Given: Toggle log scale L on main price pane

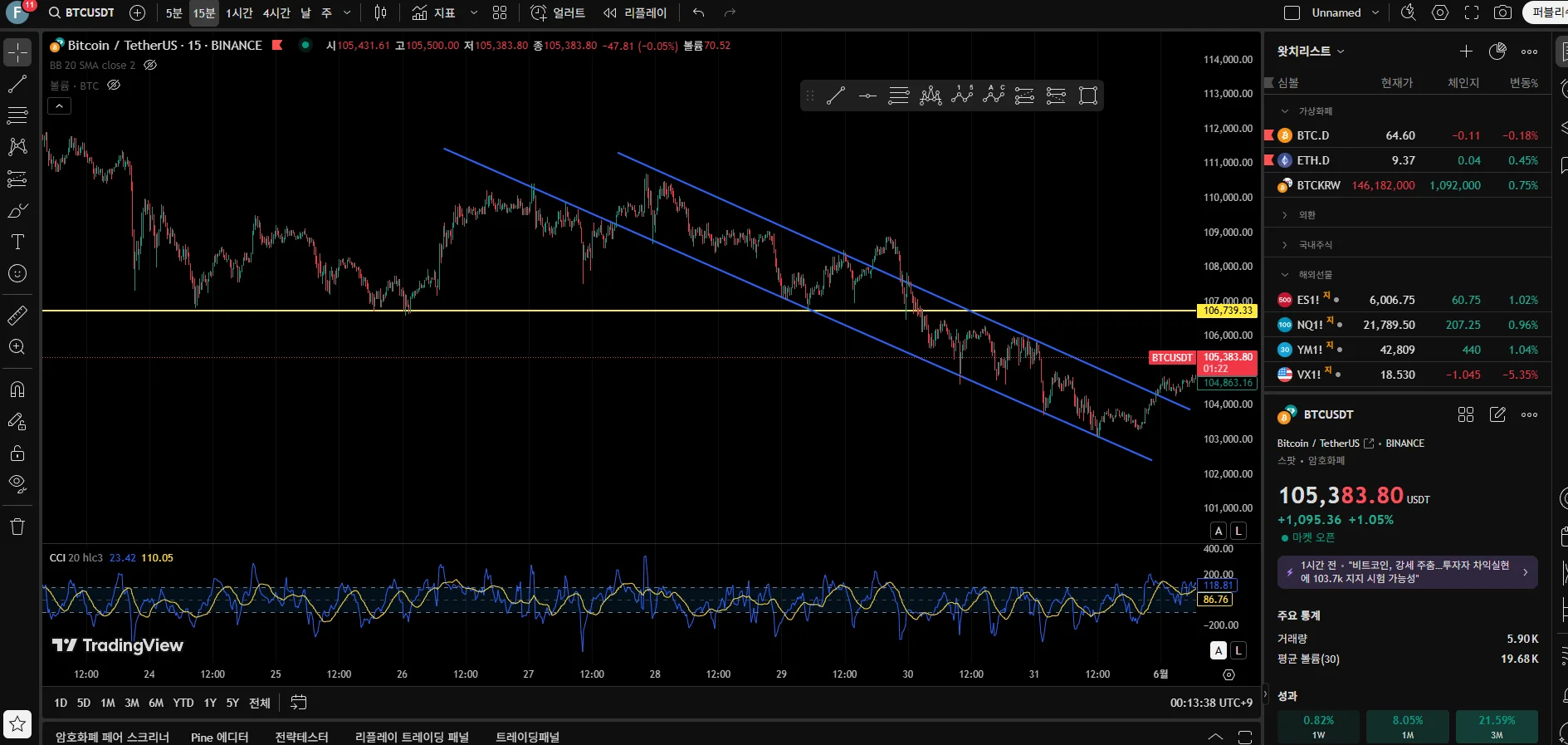Looking at the screenshot, I should tap(1238, 531).
